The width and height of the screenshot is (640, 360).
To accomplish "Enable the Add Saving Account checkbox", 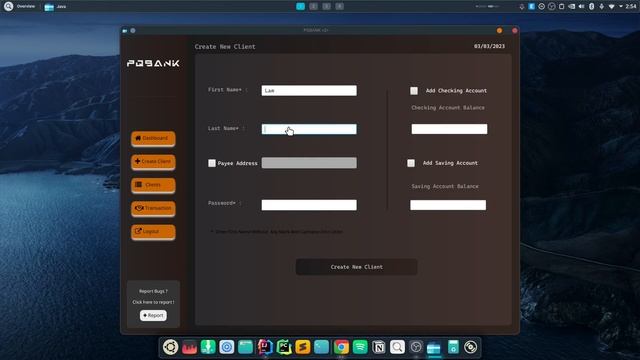I will (411, 163).
